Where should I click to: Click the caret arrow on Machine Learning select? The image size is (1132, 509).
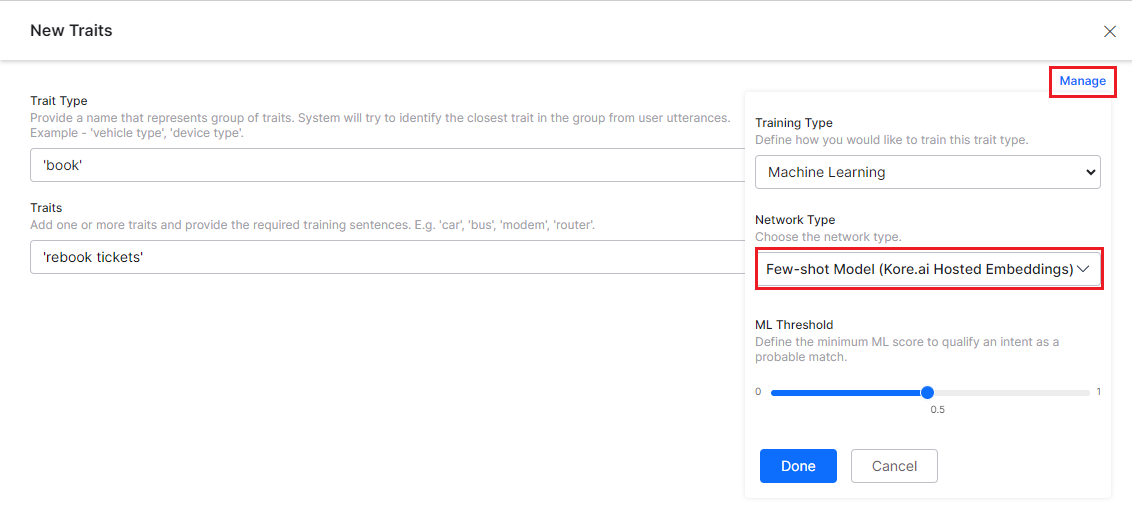point(1089,172)
